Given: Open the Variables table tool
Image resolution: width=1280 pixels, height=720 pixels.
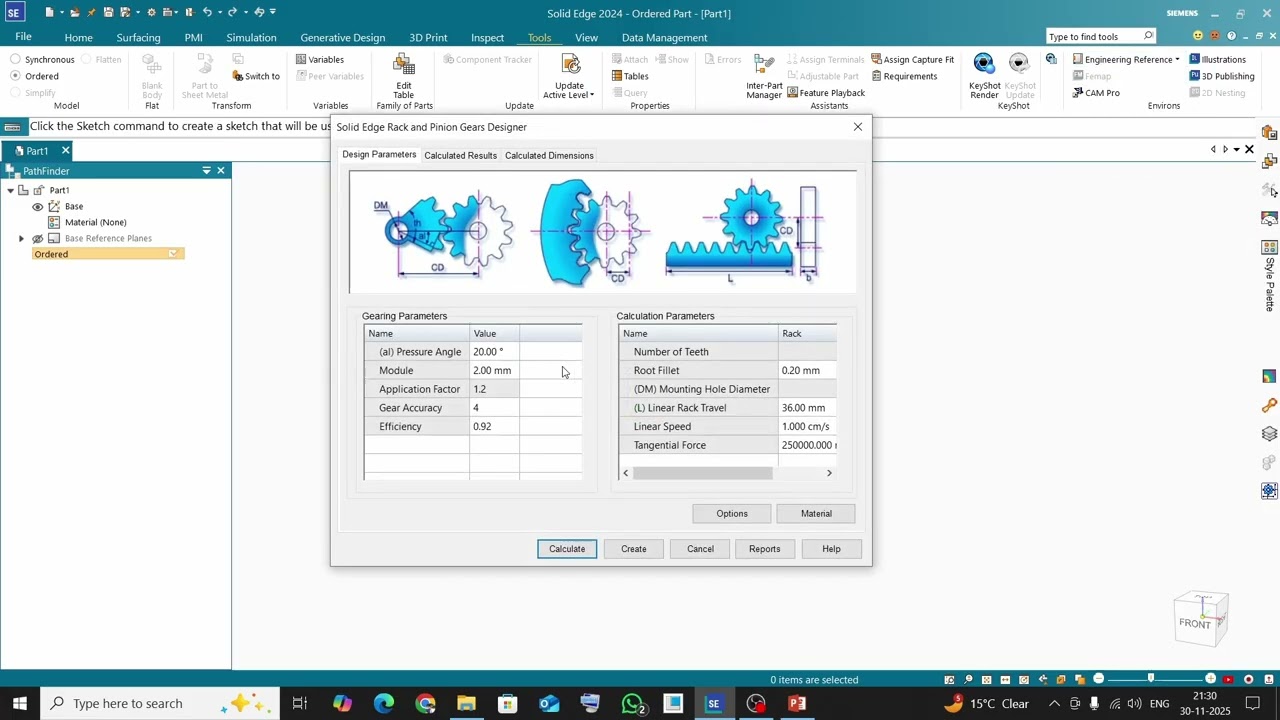Looking at the screenshot, I should pos(320,59).
